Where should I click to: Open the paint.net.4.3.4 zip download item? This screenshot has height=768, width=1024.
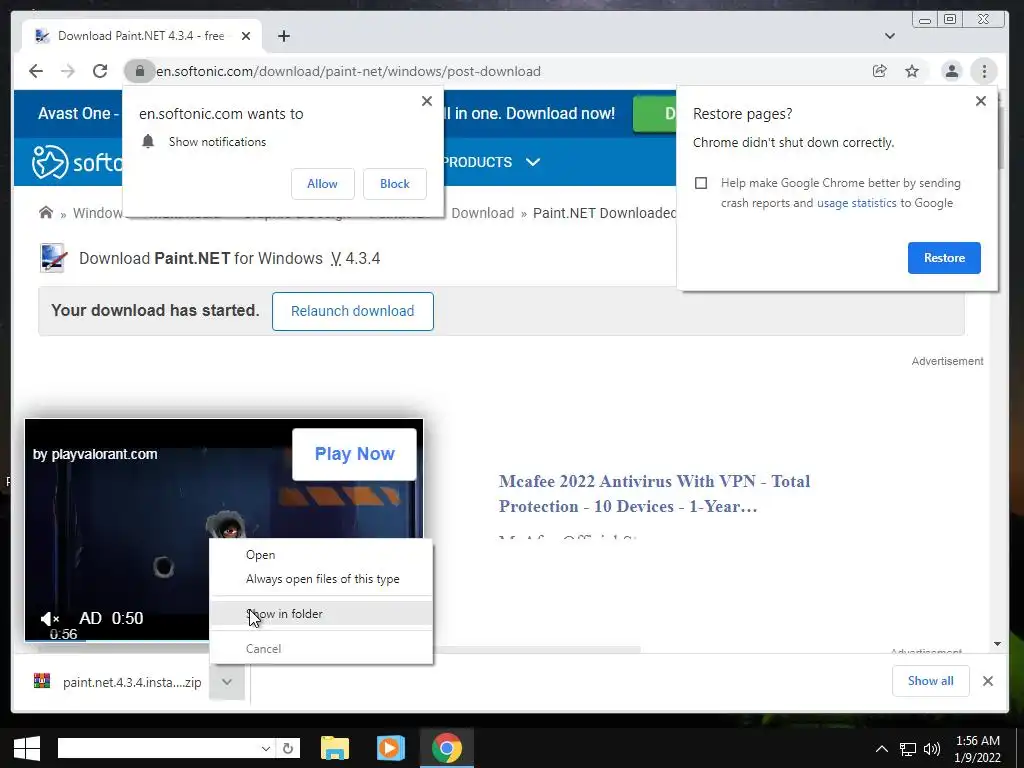pos(118,682)
